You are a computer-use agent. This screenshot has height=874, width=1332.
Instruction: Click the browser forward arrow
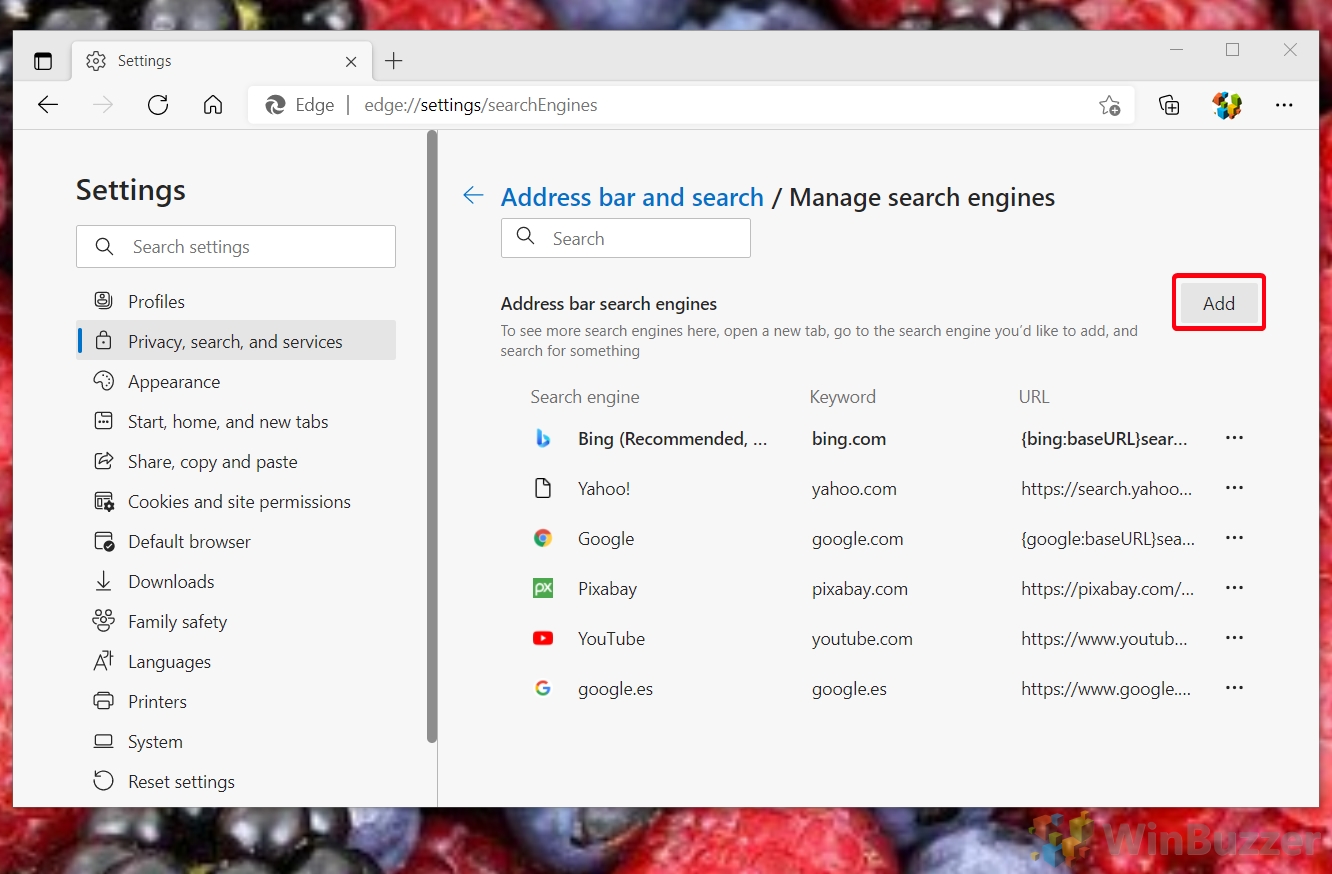point(103,105)
